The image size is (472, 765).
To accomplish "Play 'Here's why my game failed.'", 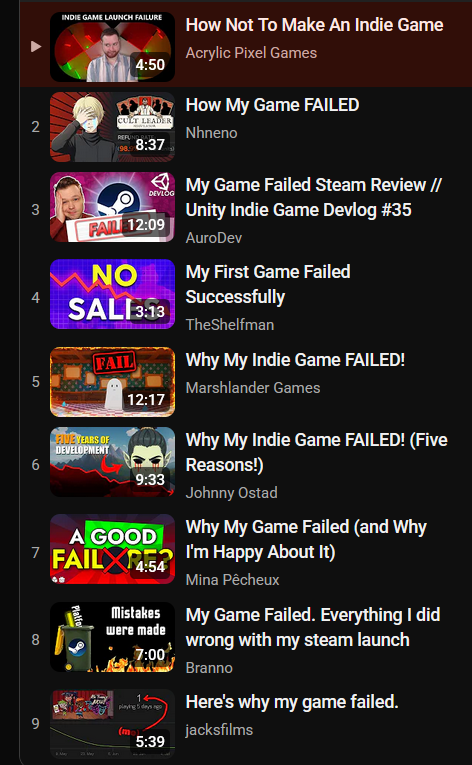I will (x=292, y=702).
